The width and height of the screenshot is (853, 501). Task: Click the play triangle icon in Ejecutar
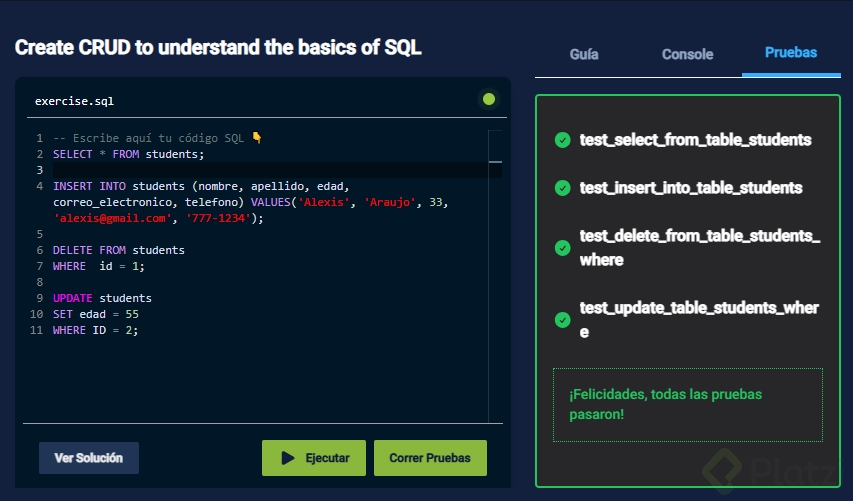288,458
